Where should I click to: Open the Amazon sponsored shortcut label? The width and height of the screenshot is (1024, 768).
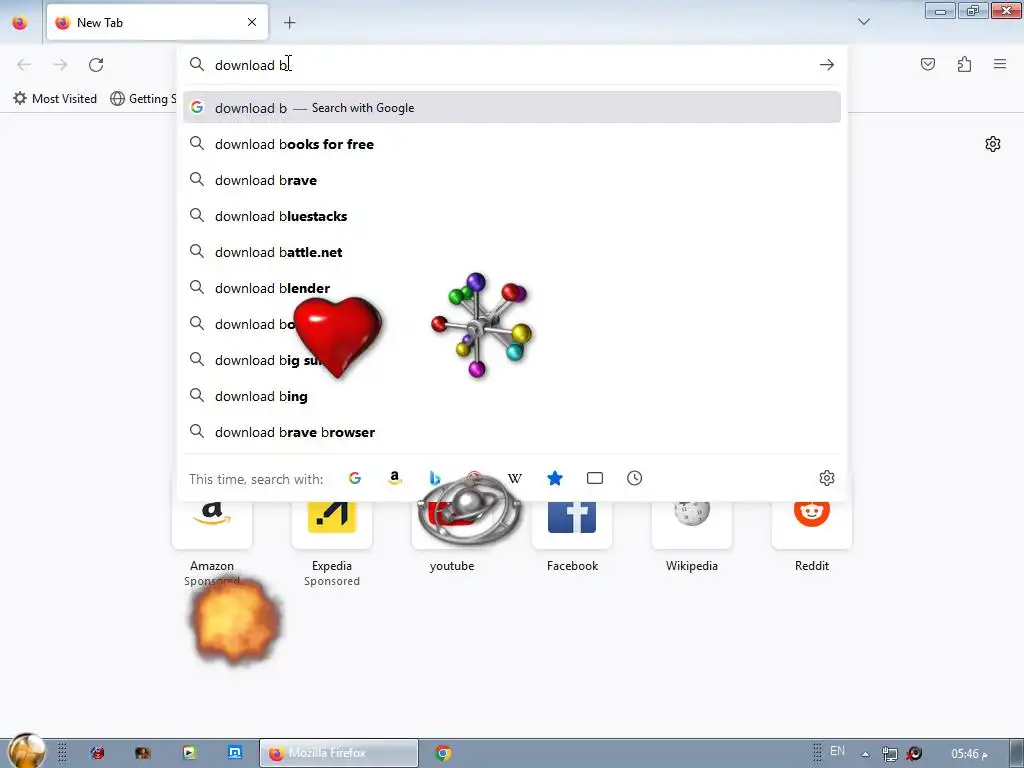pyautogui.click(x=212, y=566)
